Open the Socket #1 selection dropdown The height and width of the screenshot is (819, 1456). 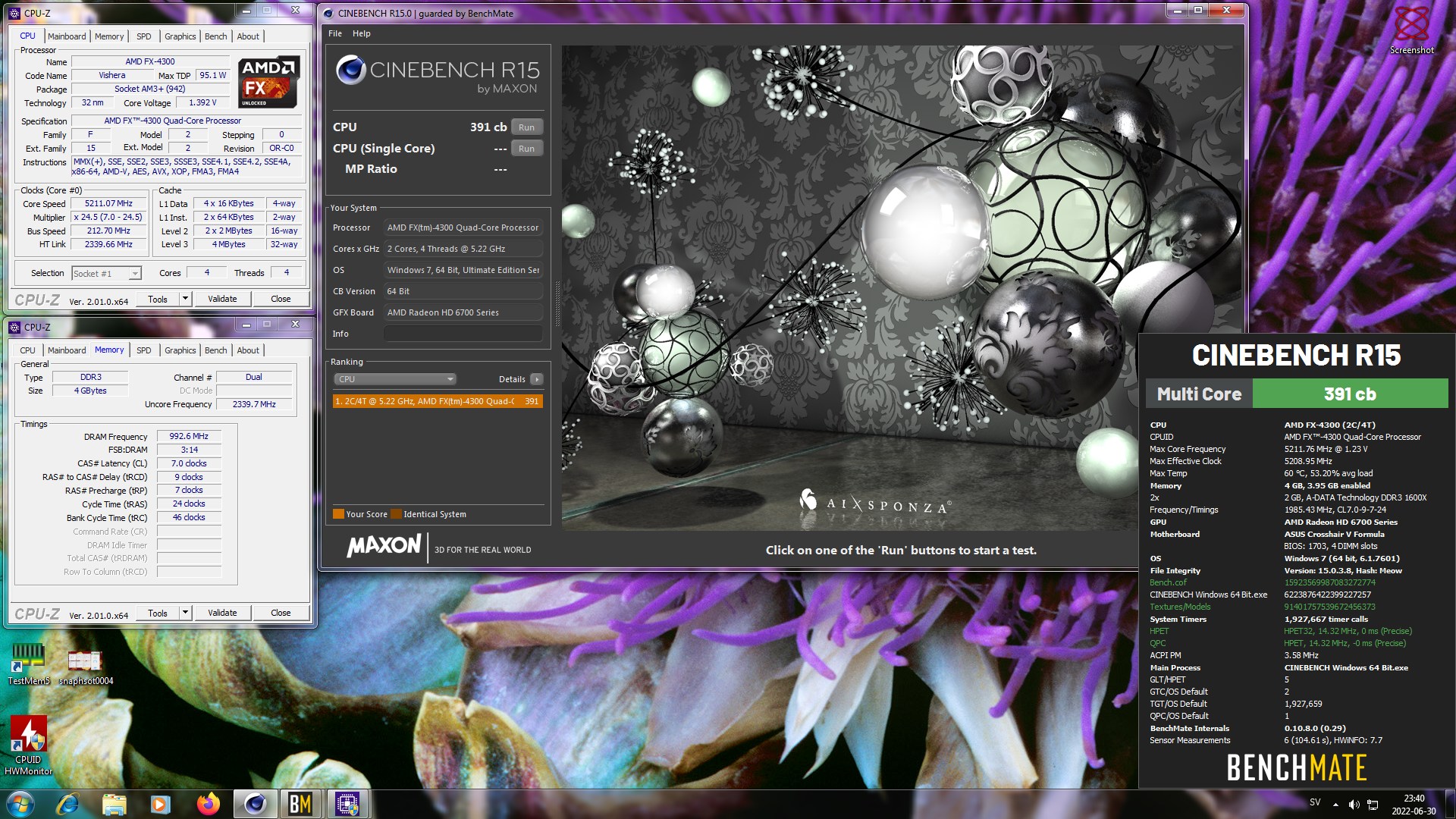pos(106,274)
